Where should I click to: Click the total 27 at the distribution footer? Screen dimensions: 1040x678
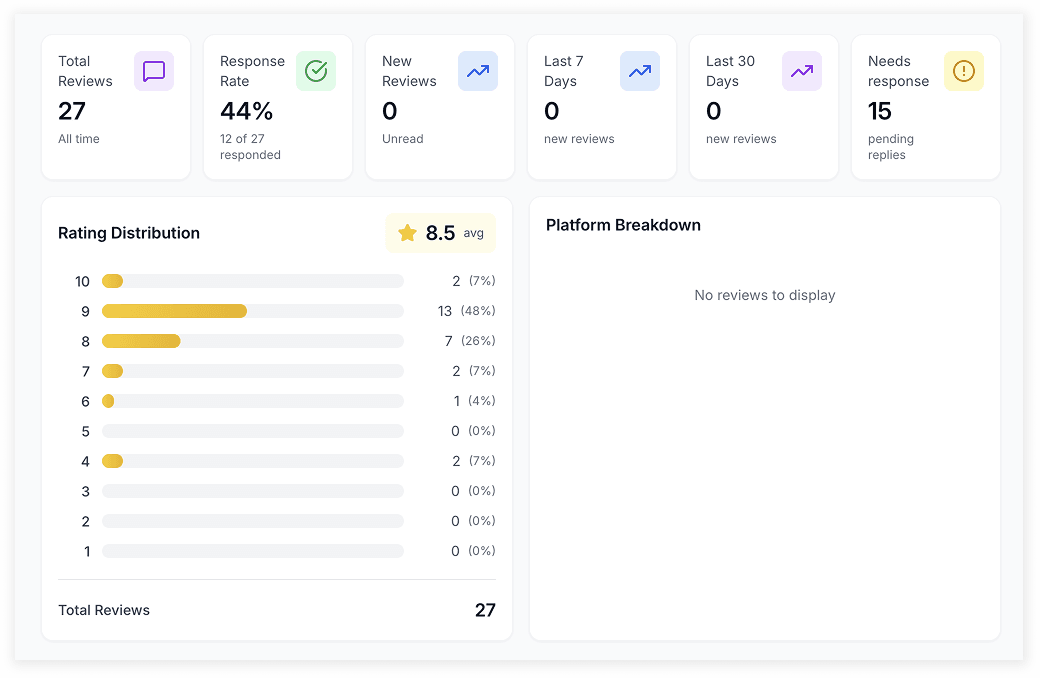[x=485, y=610]
